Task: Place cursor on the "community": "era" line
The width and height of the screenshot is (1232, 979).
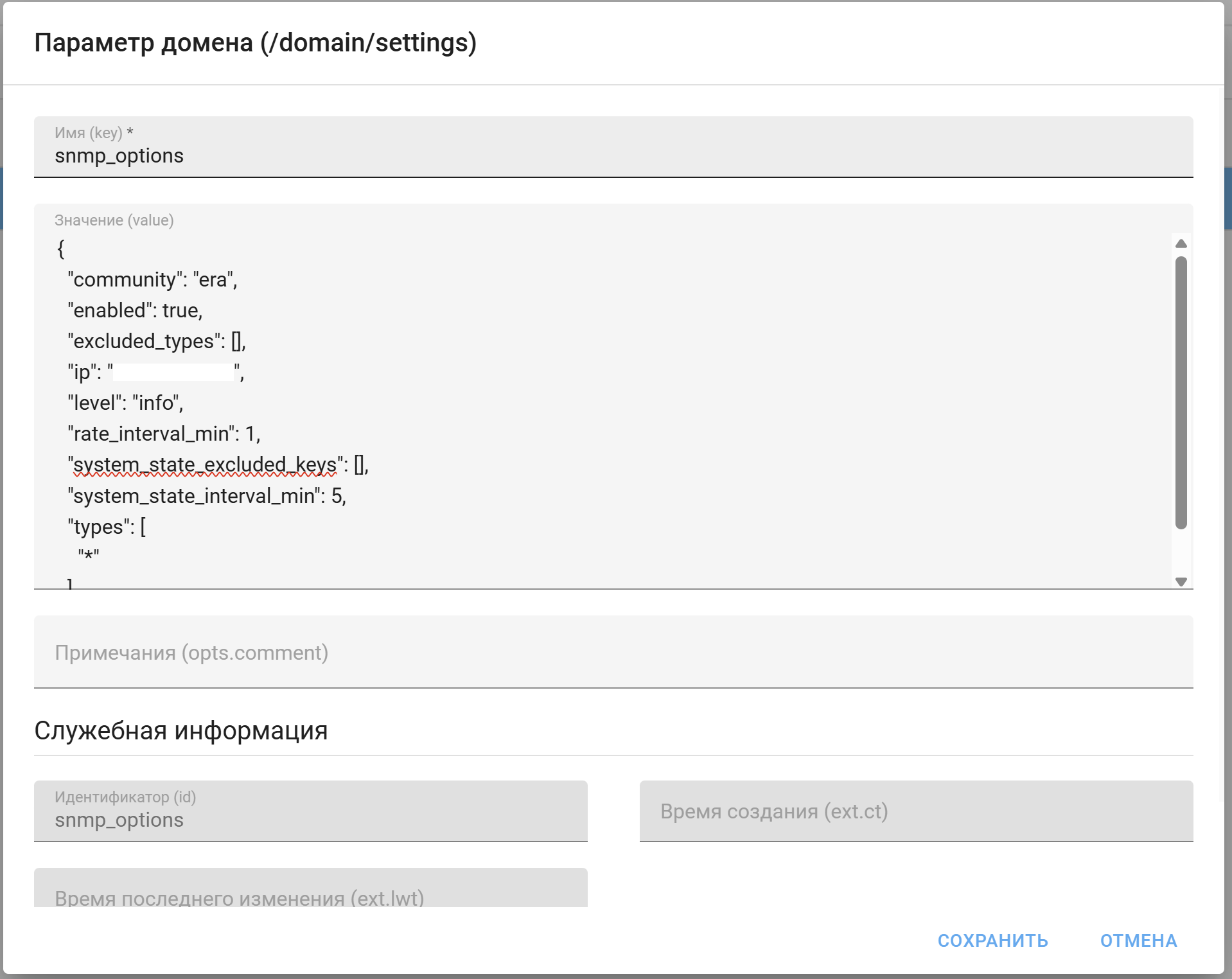Action: [153, 279]
